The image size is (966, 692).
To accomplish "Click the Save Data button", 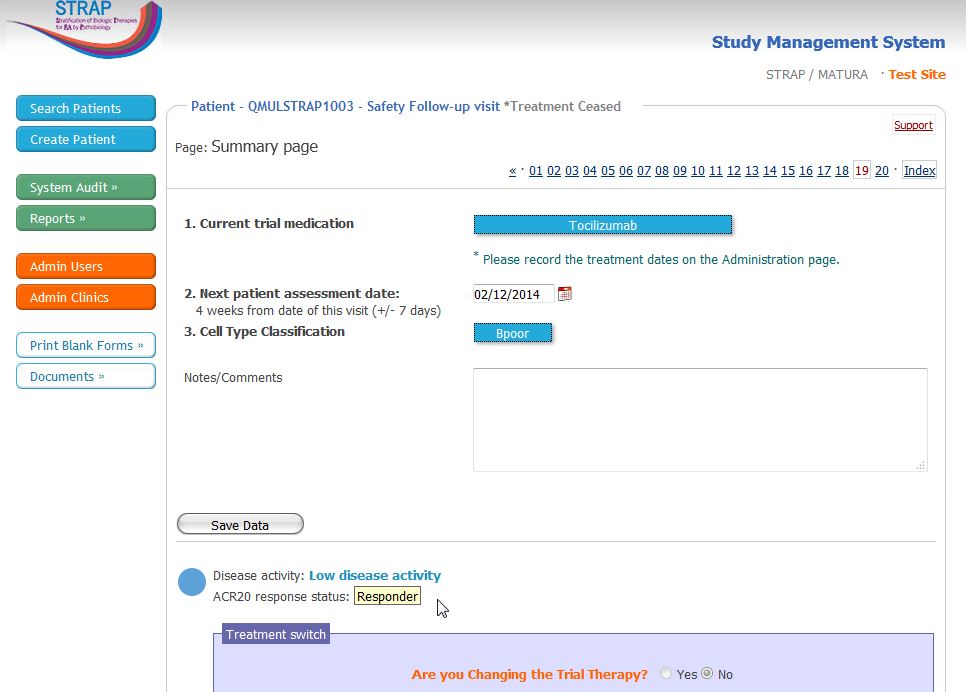I will 240,525.
